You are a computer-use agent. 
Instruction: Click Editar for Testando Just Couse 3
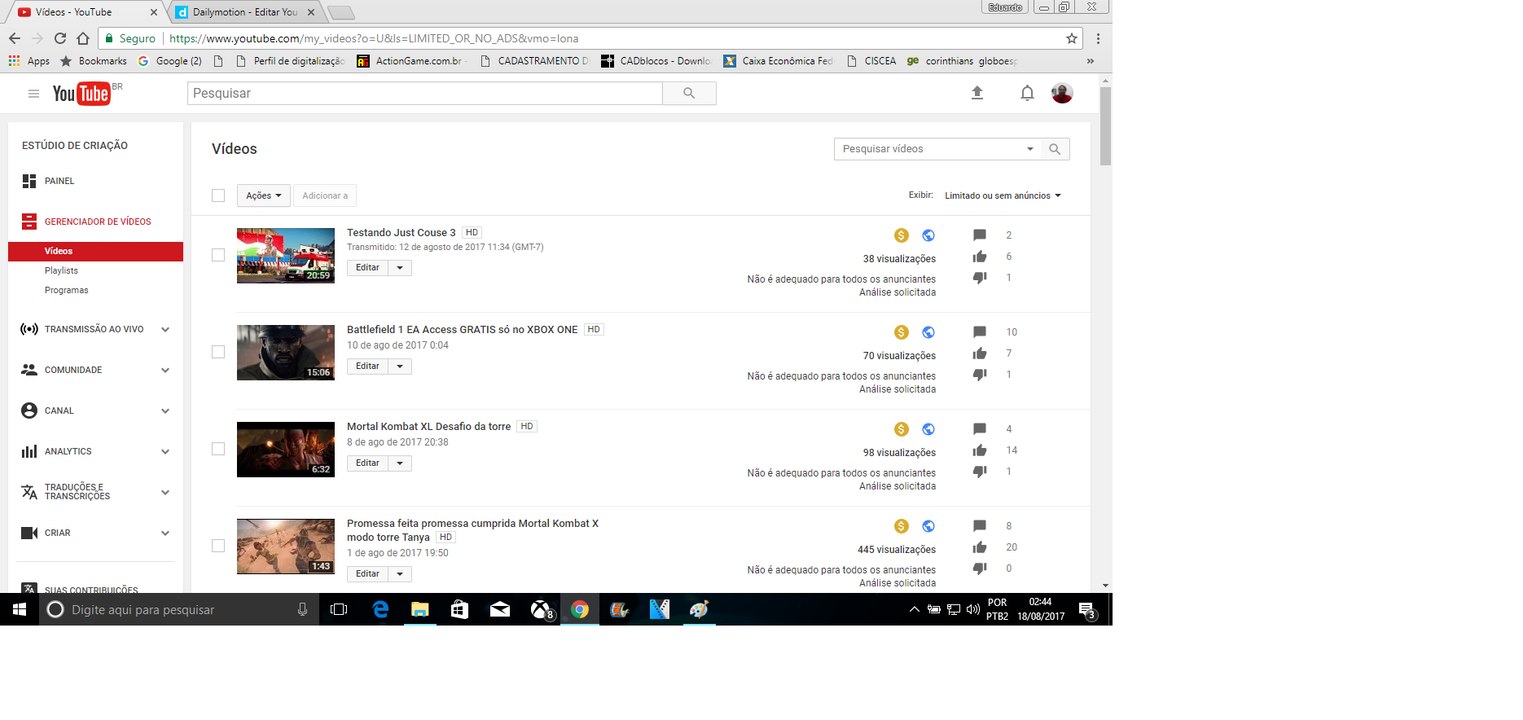click(368, 268)
